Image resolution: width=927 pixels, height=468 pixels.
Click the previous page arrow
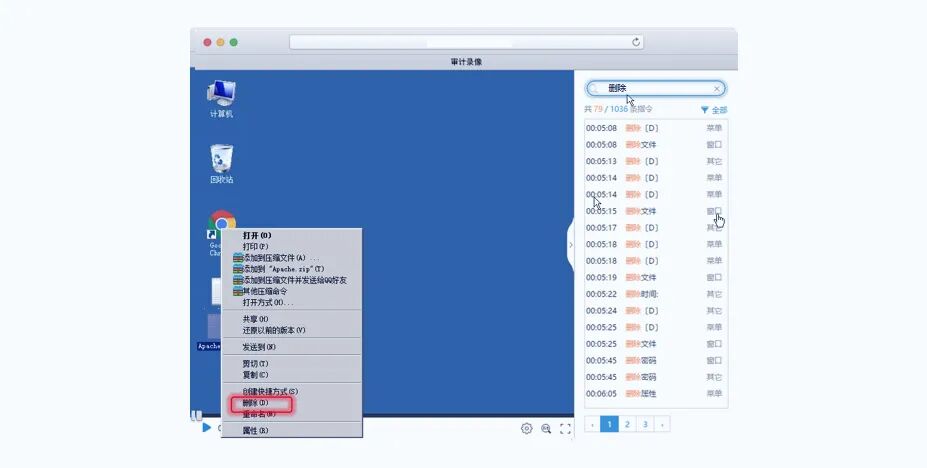592,424
